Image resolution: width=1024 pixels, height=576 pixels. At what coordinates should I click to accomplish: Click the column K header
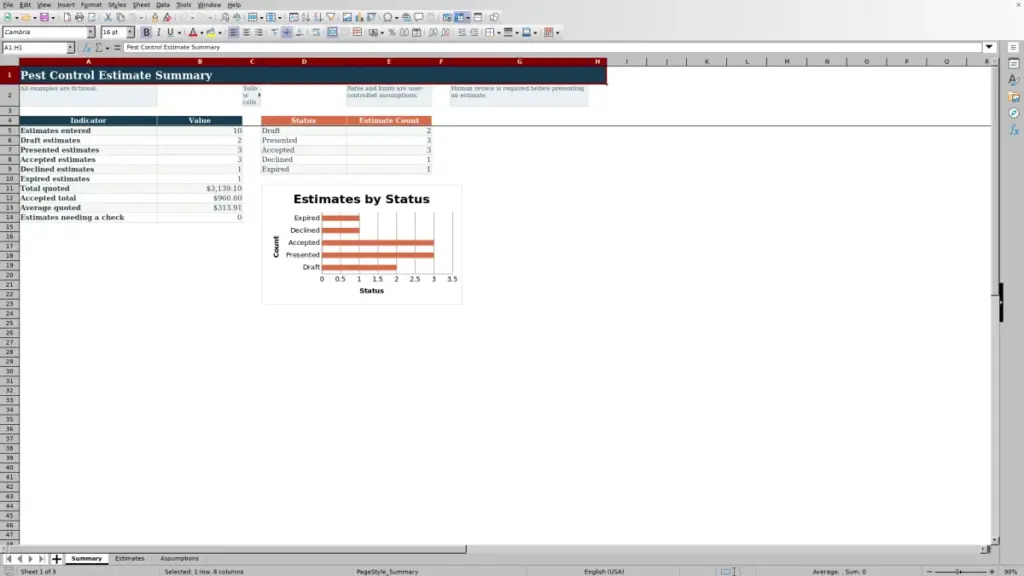coord(707,61)
